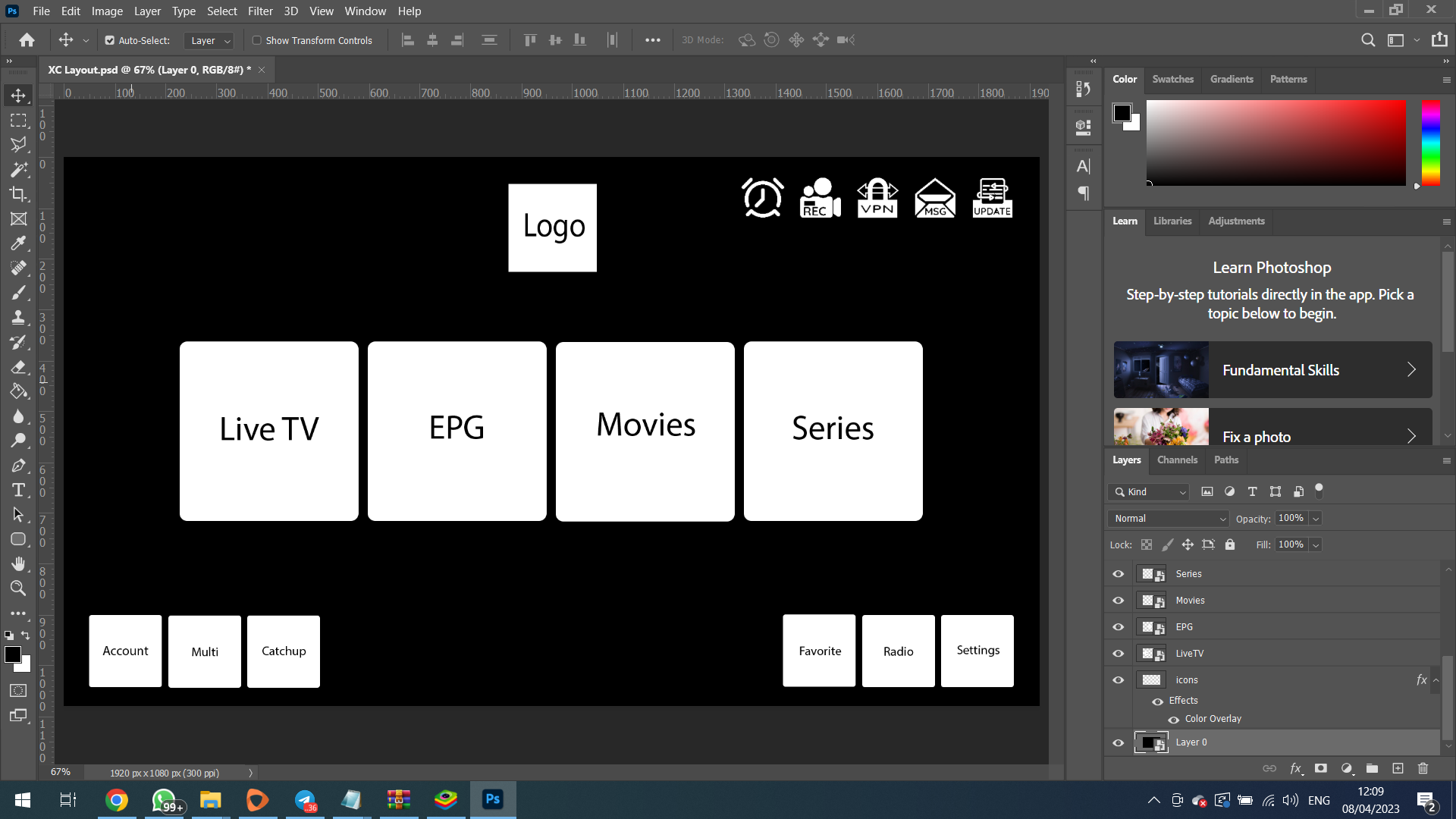Toggle Color Overlay effect visibility
This screenshot has height=819, width=1456.
click(1173, 719)
